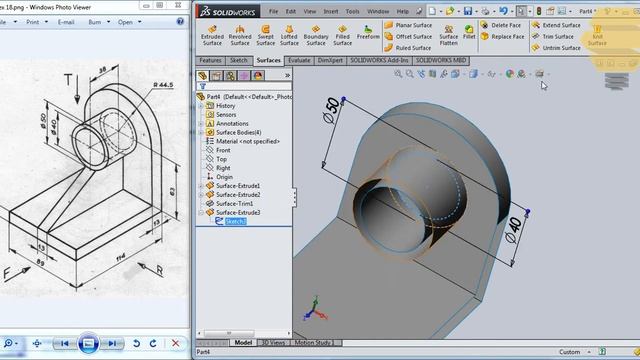The height and width of the screenshot is (360, 640).
Task: Click the Knit Surface tool
Action: [x=597, y=35]
